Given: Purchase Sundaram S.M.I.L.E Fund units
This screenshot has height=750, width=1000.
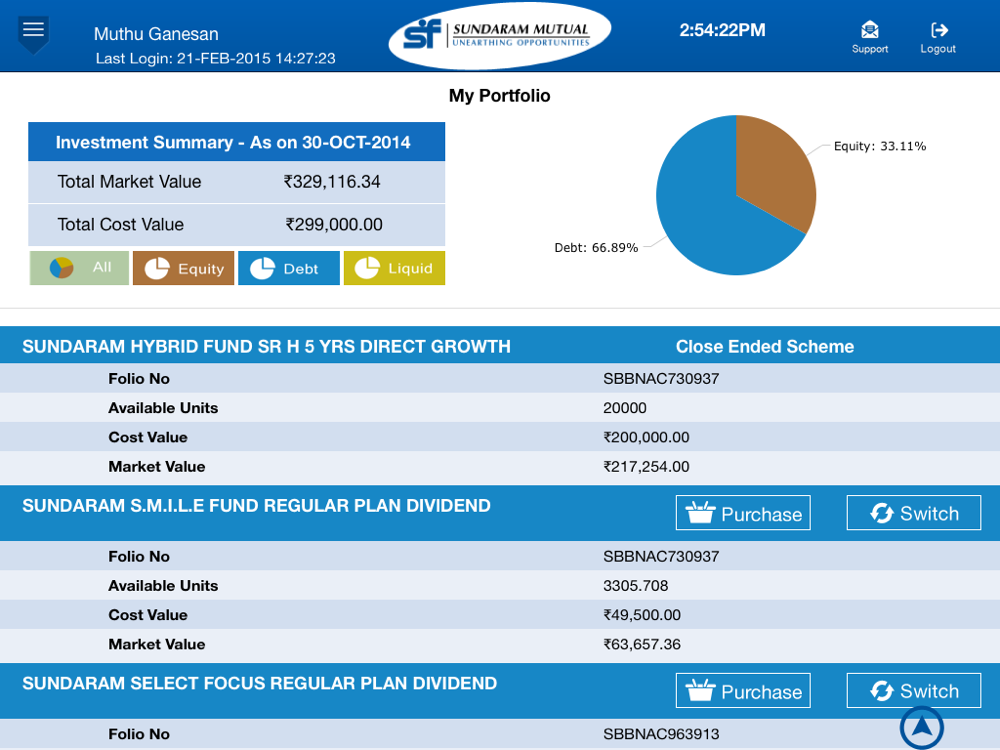Looking at the screenshot, I should (x=743, y=513).
